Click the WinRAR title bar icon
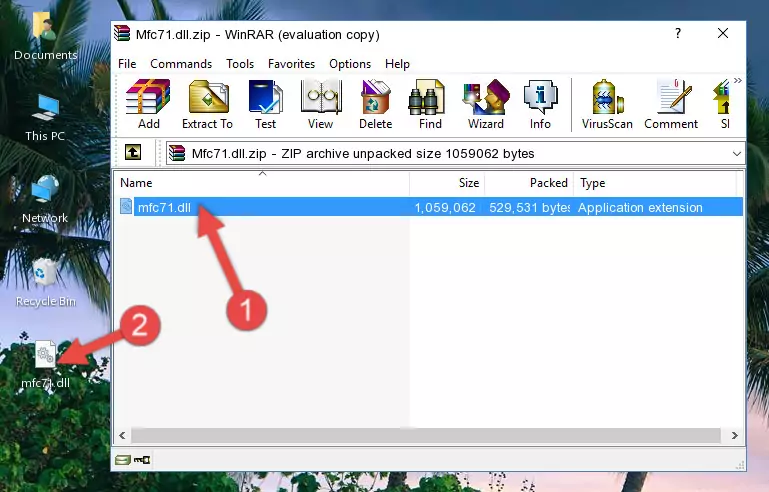The height and width of the screenshot is (492, 769). [x=123, y=34]
